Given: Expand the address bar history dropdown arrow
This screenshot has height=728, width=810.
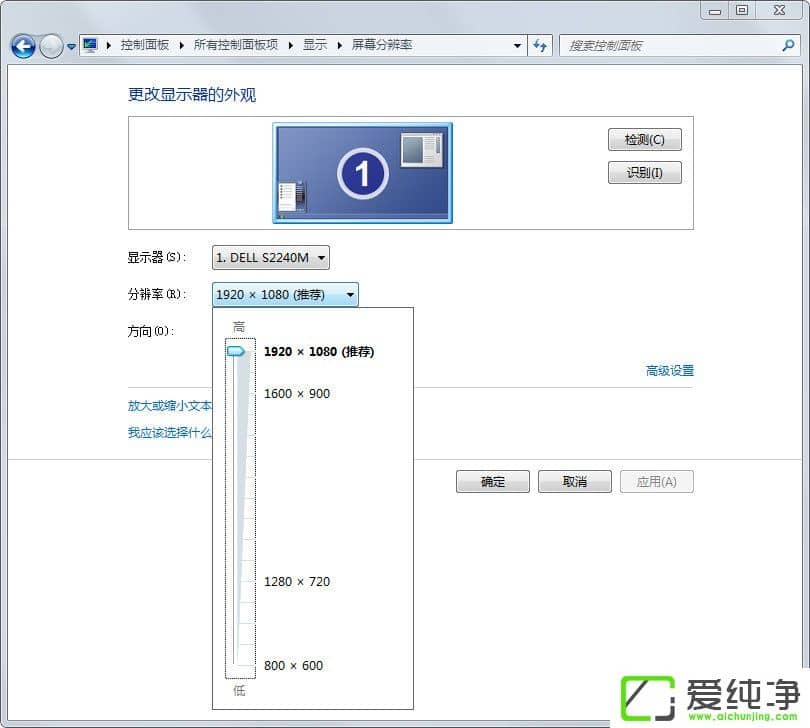Looking at the screenshot, I should [x=517, y=45].
